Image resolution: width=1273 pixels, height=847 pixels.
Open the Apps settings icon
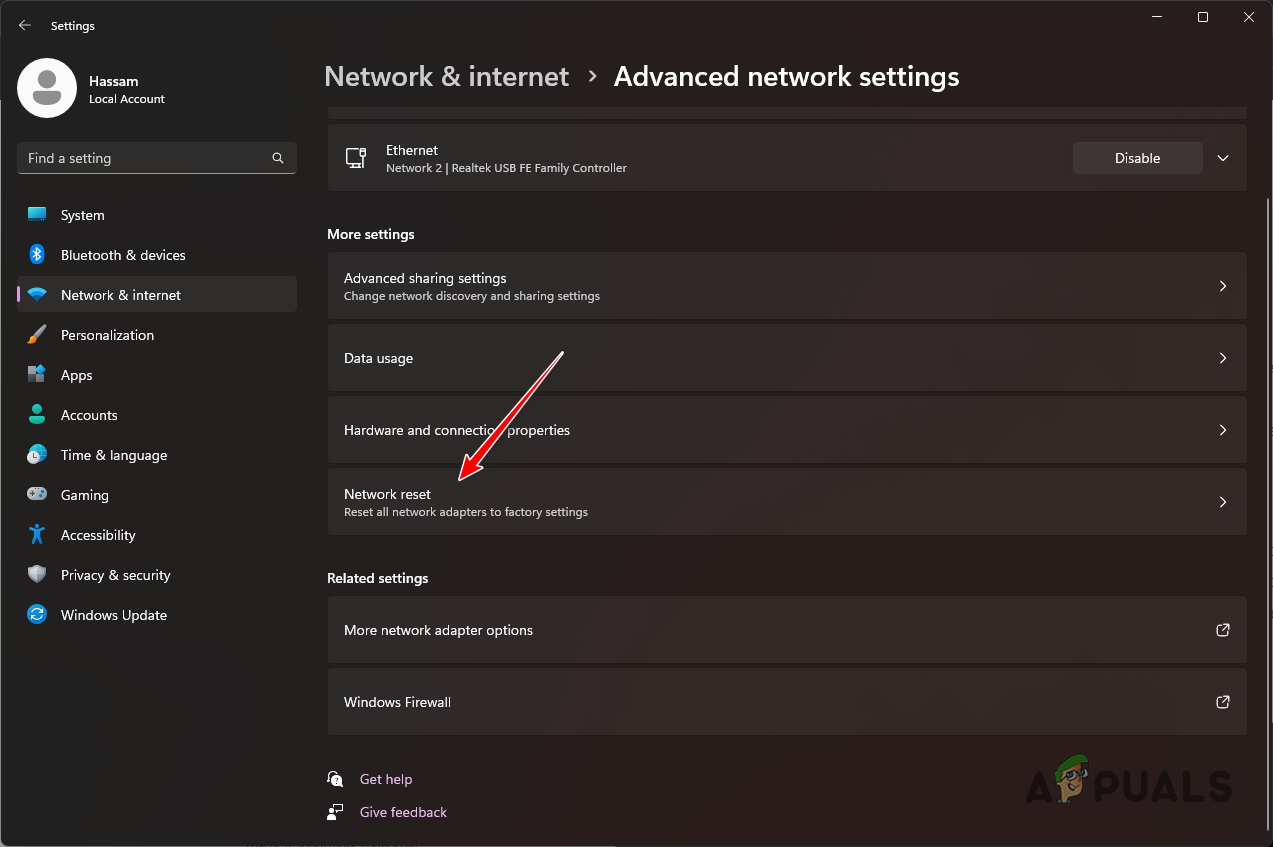(36, 374)
